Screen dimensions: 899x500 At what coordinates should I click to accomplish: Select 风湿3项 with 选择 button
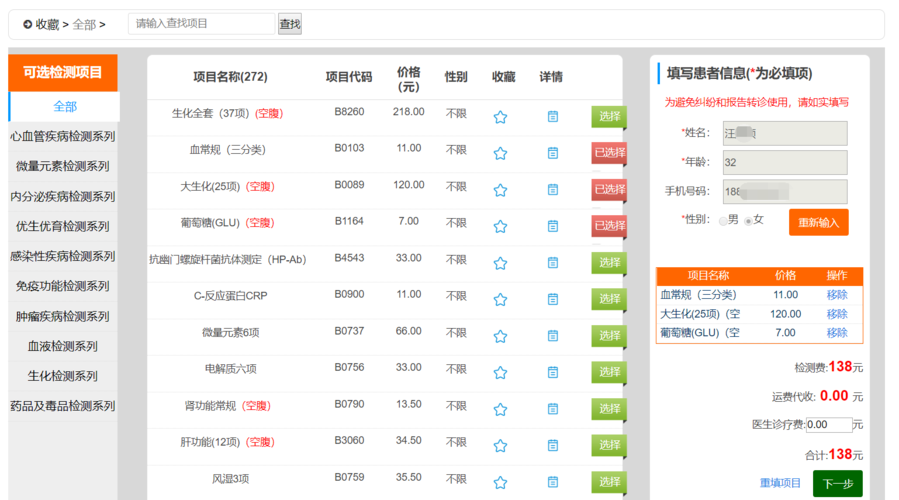pyautogui.click(x=609, y=482)
